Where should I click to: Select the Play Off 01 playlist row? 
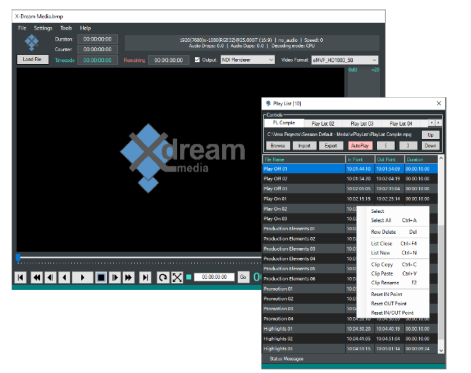pos(350,169)
